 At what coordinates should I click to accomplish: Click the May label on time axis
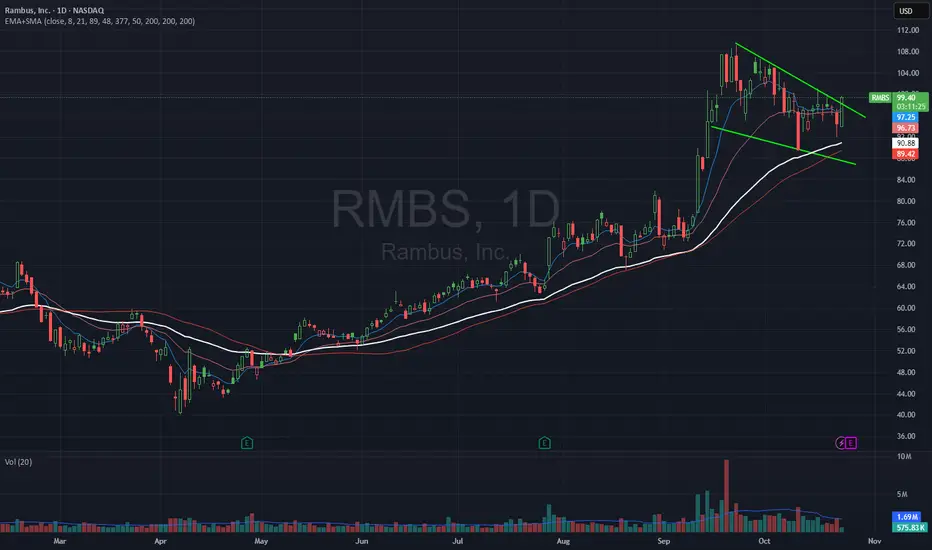[261, 541]
